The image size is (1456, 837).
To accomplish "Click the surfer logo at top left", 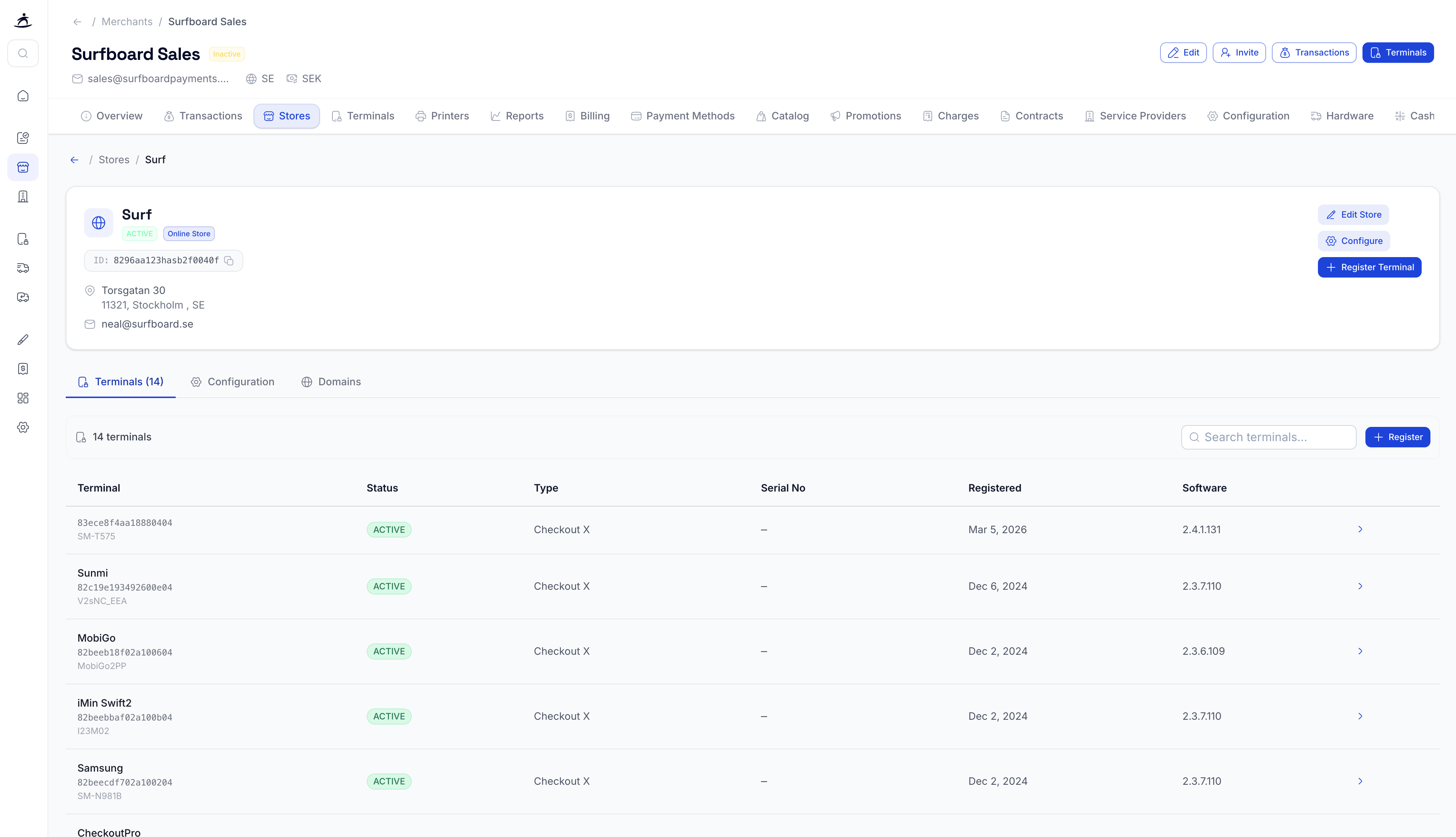I will pyautogui.click(x=23, y=21).
